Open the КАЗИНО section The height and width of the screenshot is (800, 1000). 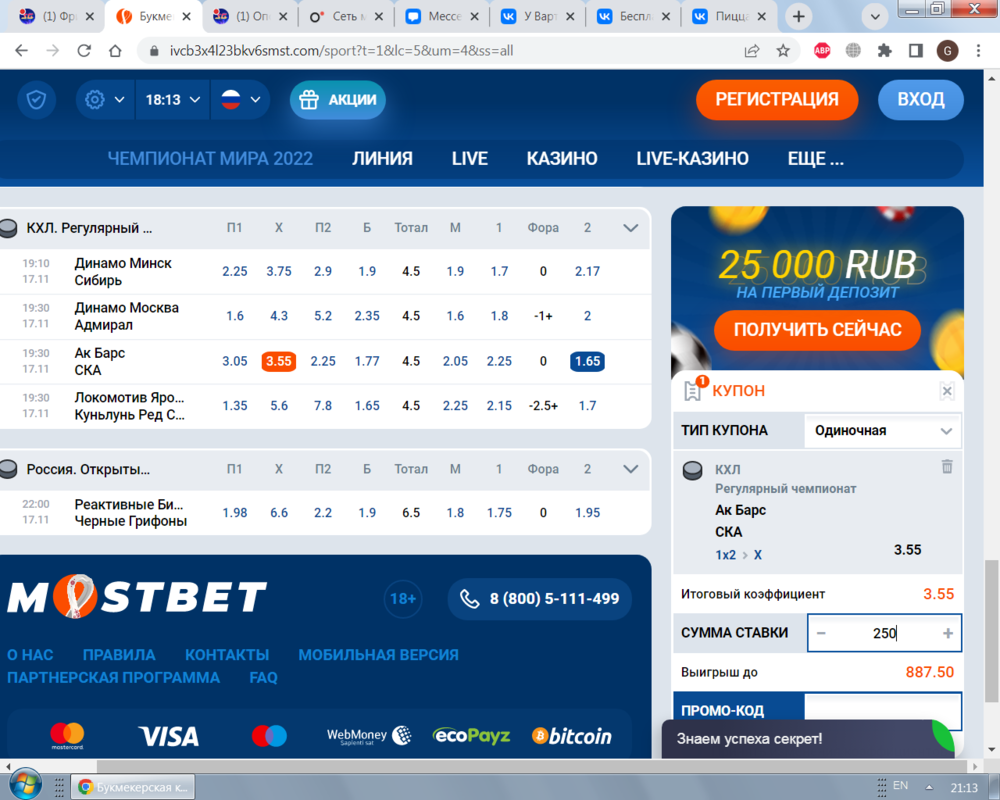point(562,158)
